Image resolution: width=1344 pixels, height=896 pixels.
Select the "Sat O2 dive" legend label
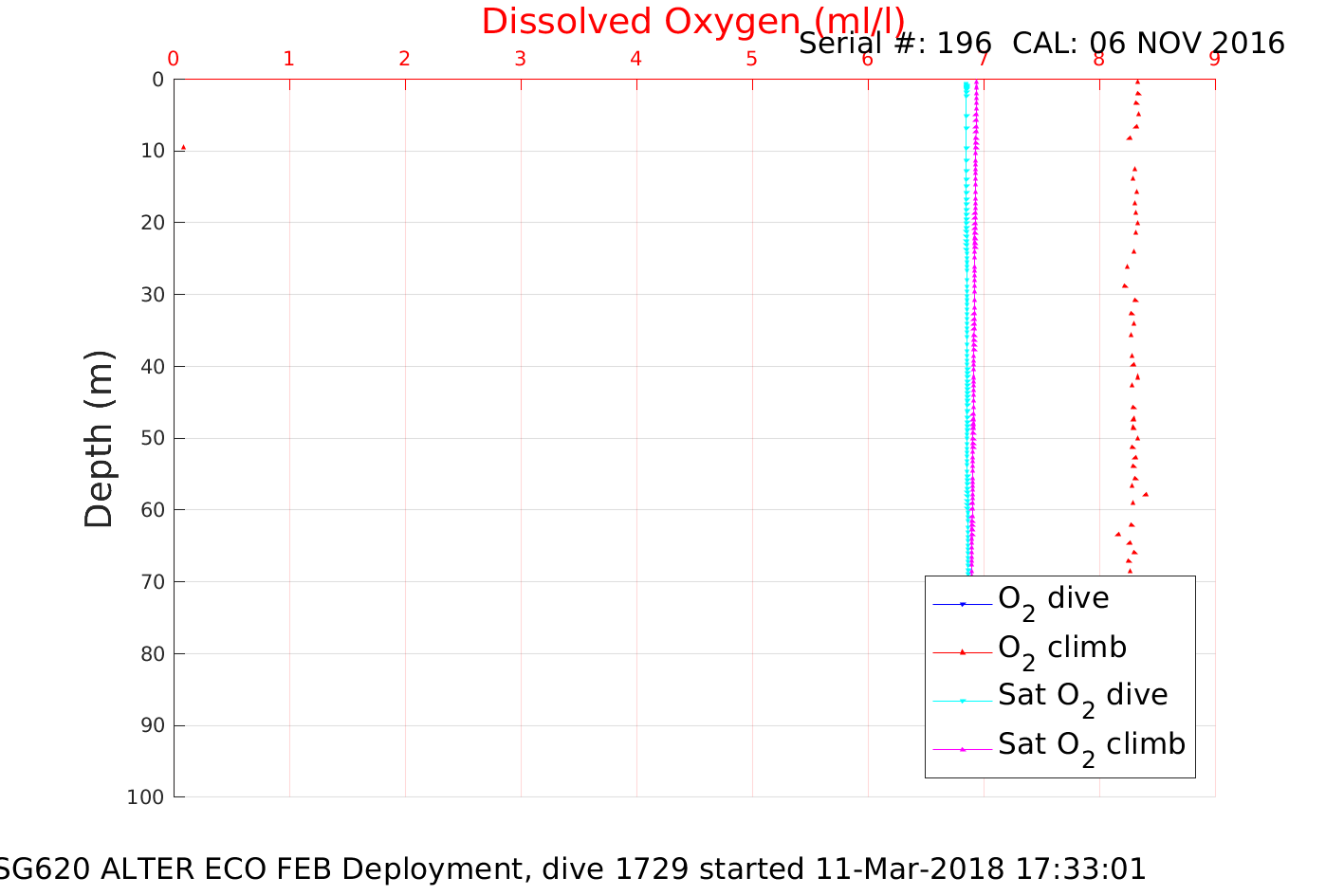coord(1082,696)
